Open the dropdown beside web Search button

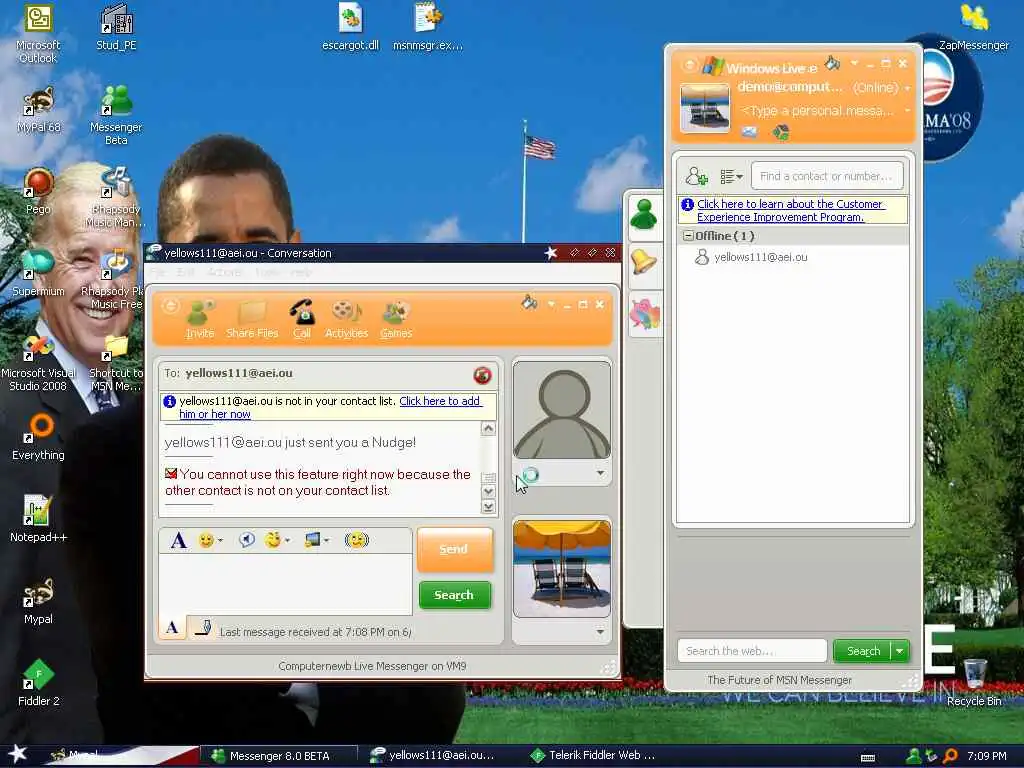click(899, 651)
